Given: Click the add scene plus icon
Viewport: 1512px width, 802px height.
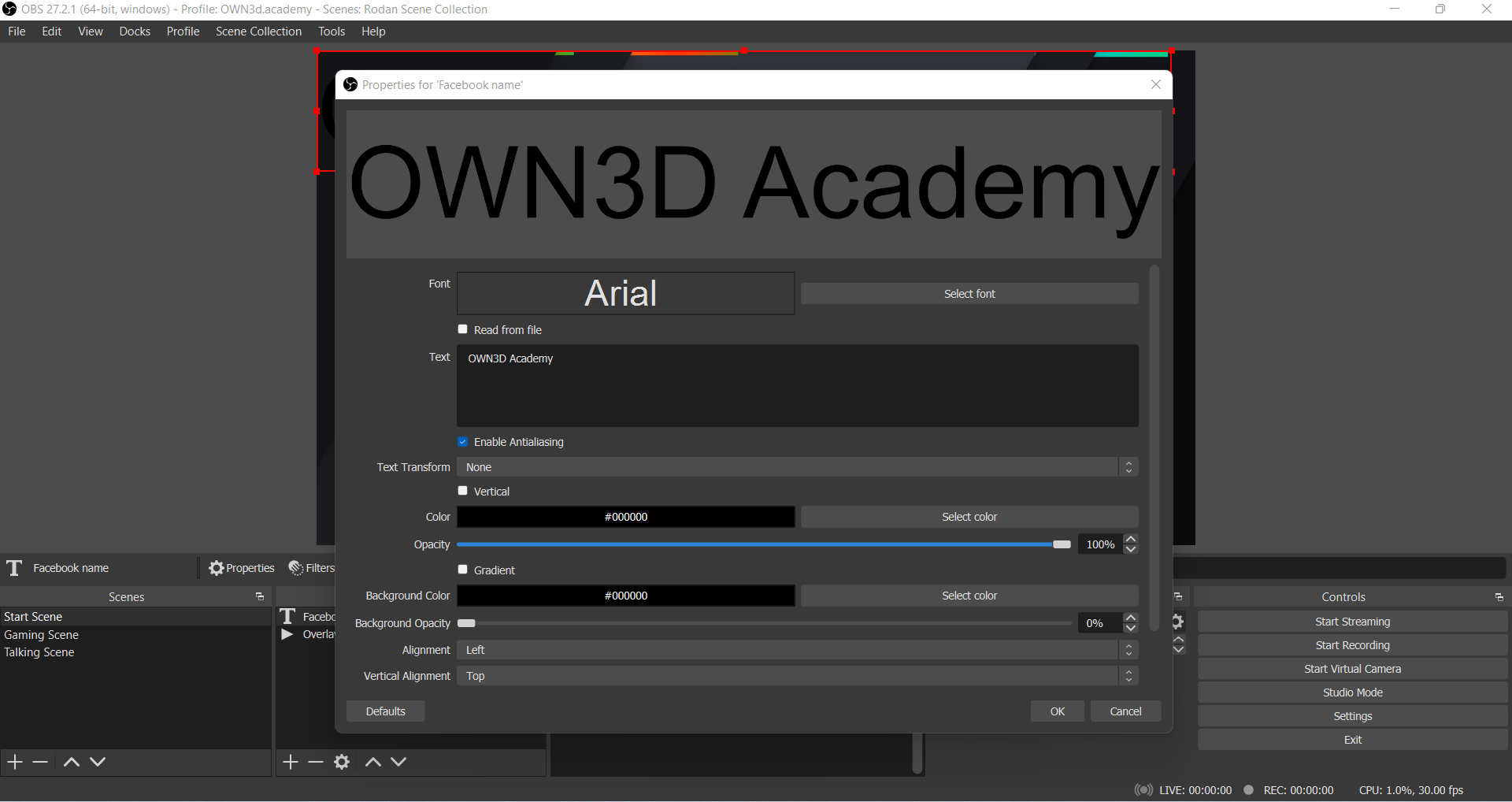Looking at the screenshot, I should tap(15, 762).
